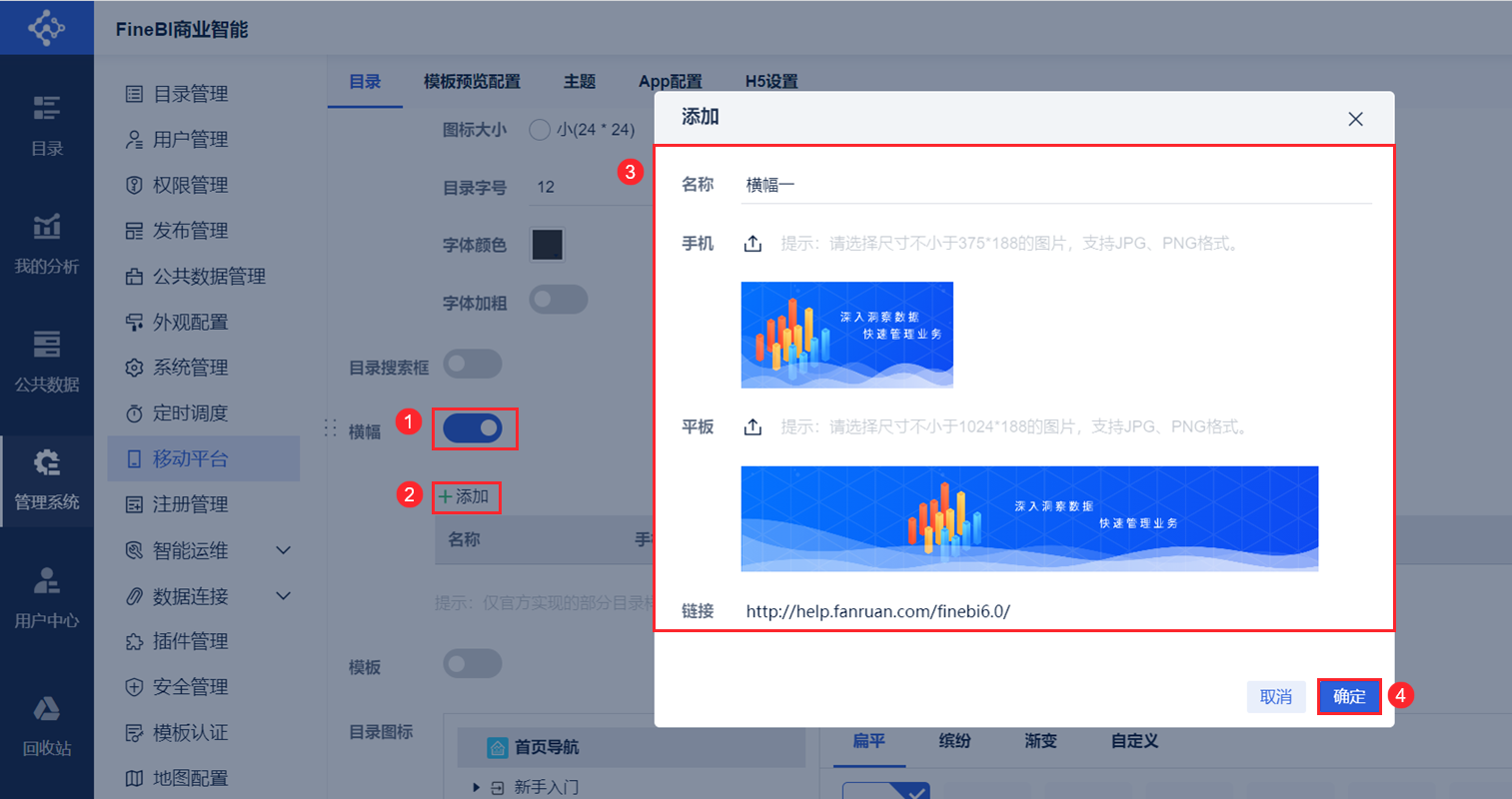This screenshot has width=1512, height=799.
Task: Expand the 新手入门 tree item
Action: pyautogui.click(x=477, y=787)
